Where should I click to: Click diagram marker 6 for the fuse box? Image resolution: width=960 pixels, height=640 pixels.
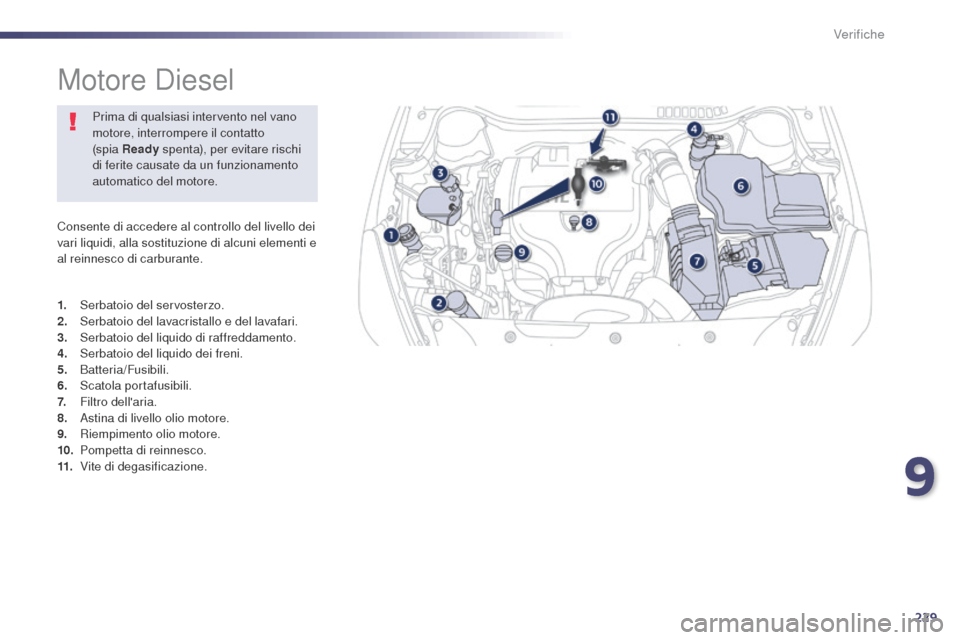pyautogui.click(x=741, y=186)
